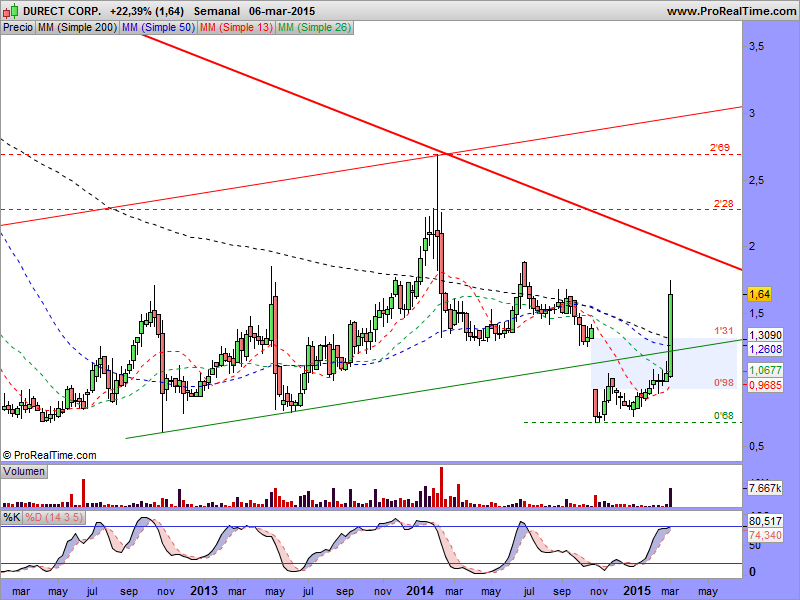Select the MM (Simple 50) legend label
Image resolution: width=800 pixels, height=600 pixels.
coord(158,28)
